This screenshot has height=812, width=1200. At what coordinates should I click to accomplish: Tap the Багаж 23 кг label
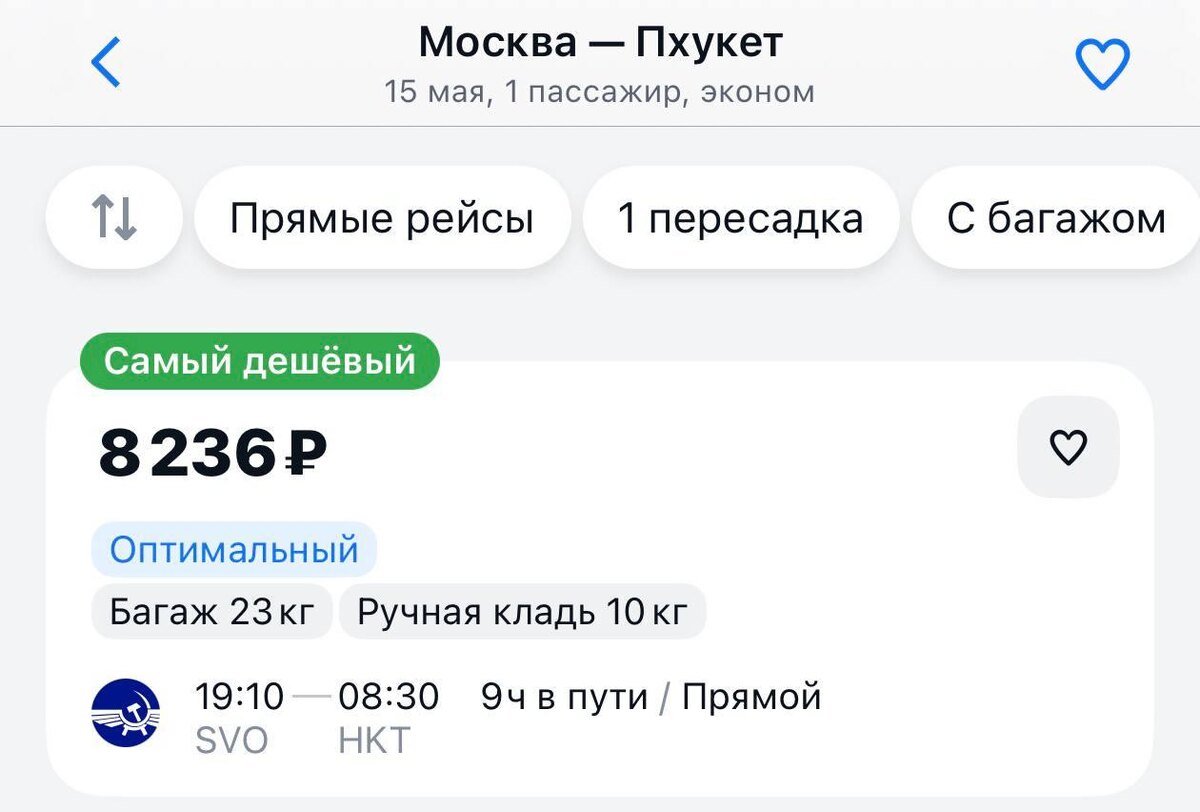click(x=212, y=611)
